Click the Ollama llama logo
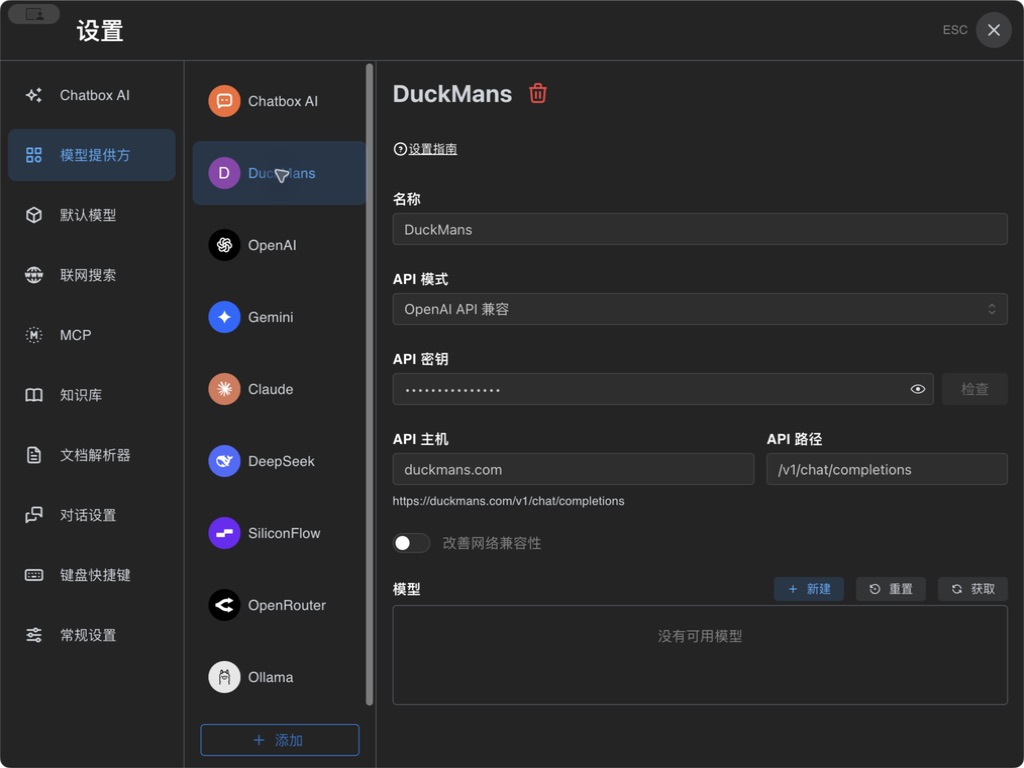Image resolution: width=1024 pixels, height=768 pixels. point(224,677)
